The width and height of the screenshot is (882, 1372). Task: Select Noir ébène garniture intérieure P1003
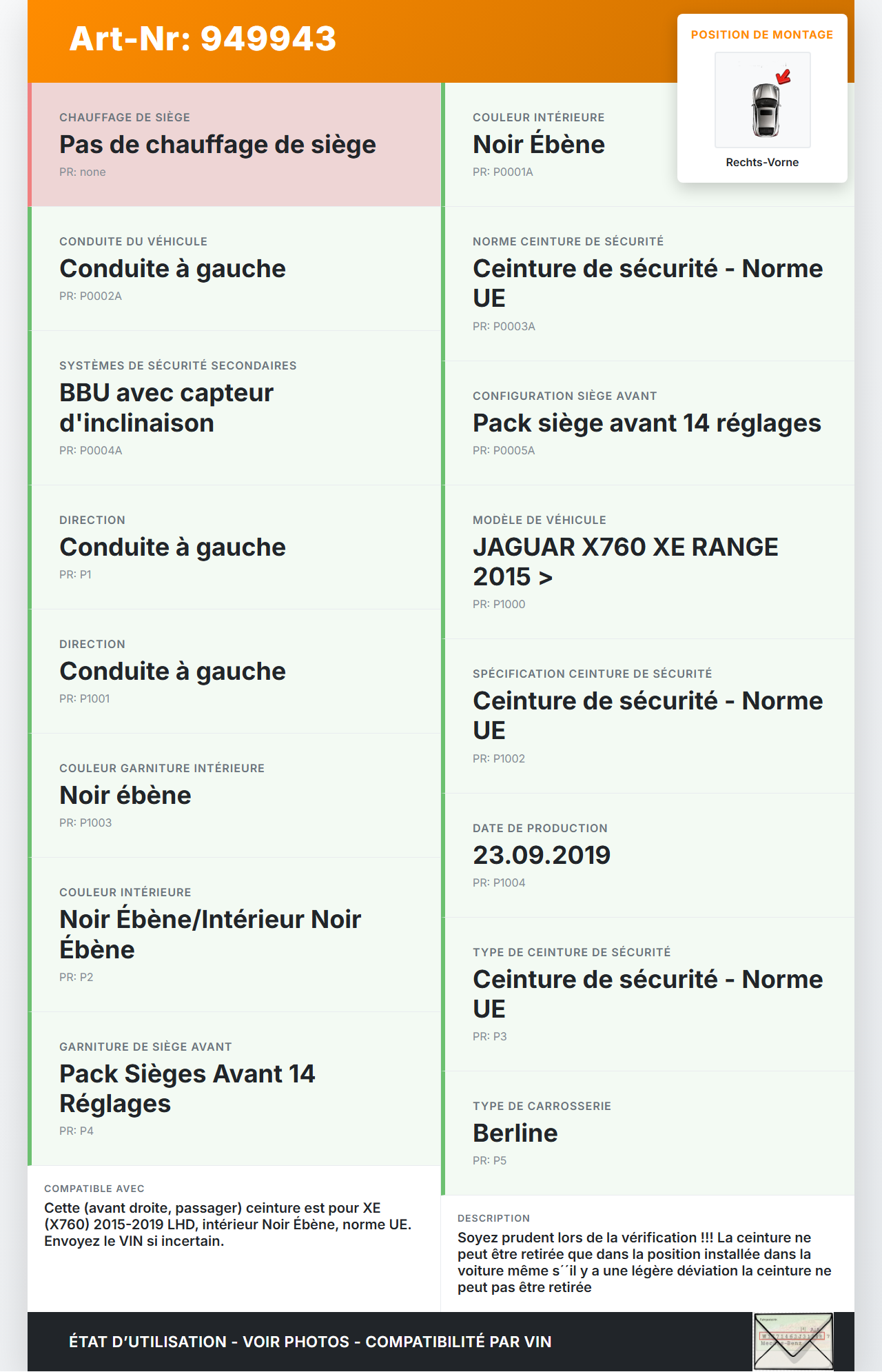pyautogui.click(x=125, y=796)
